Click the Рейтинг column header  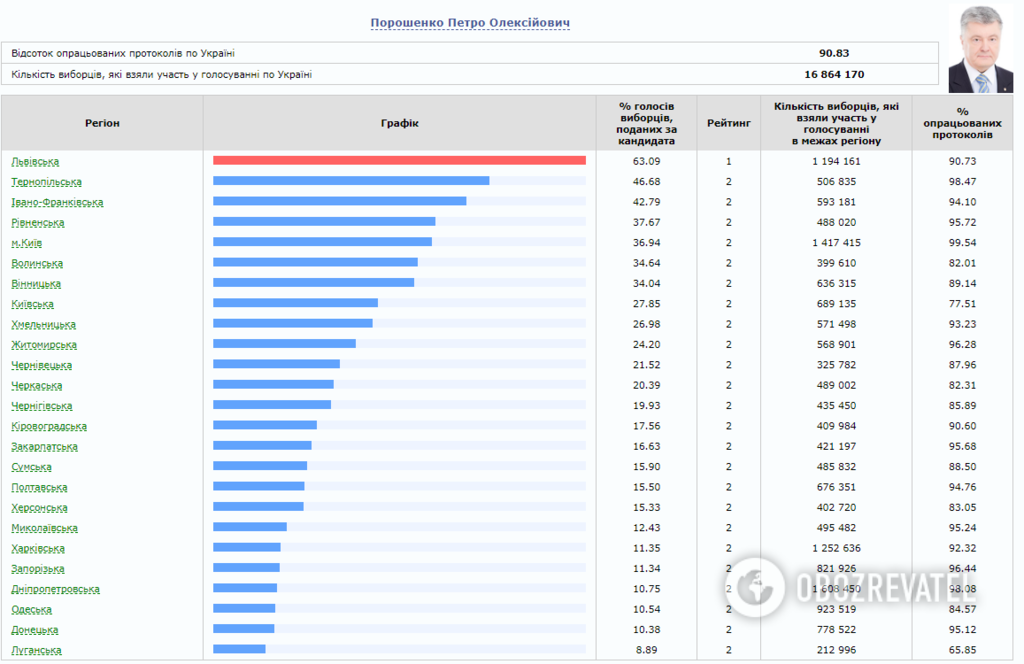tap(728, 123)
